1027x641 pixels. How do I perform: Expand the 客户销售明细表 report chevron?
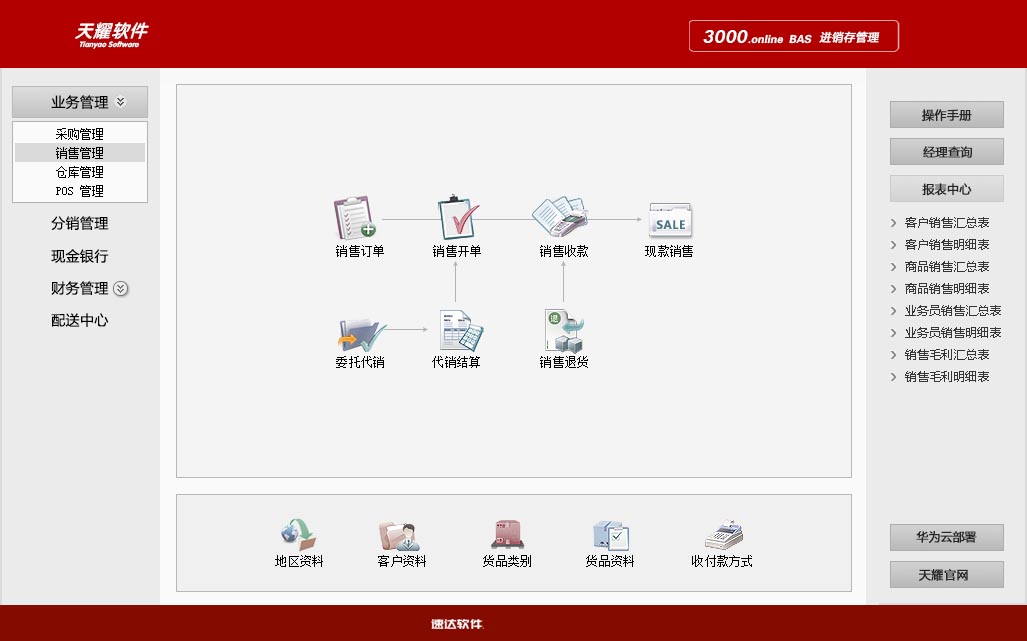click(893, 245)
